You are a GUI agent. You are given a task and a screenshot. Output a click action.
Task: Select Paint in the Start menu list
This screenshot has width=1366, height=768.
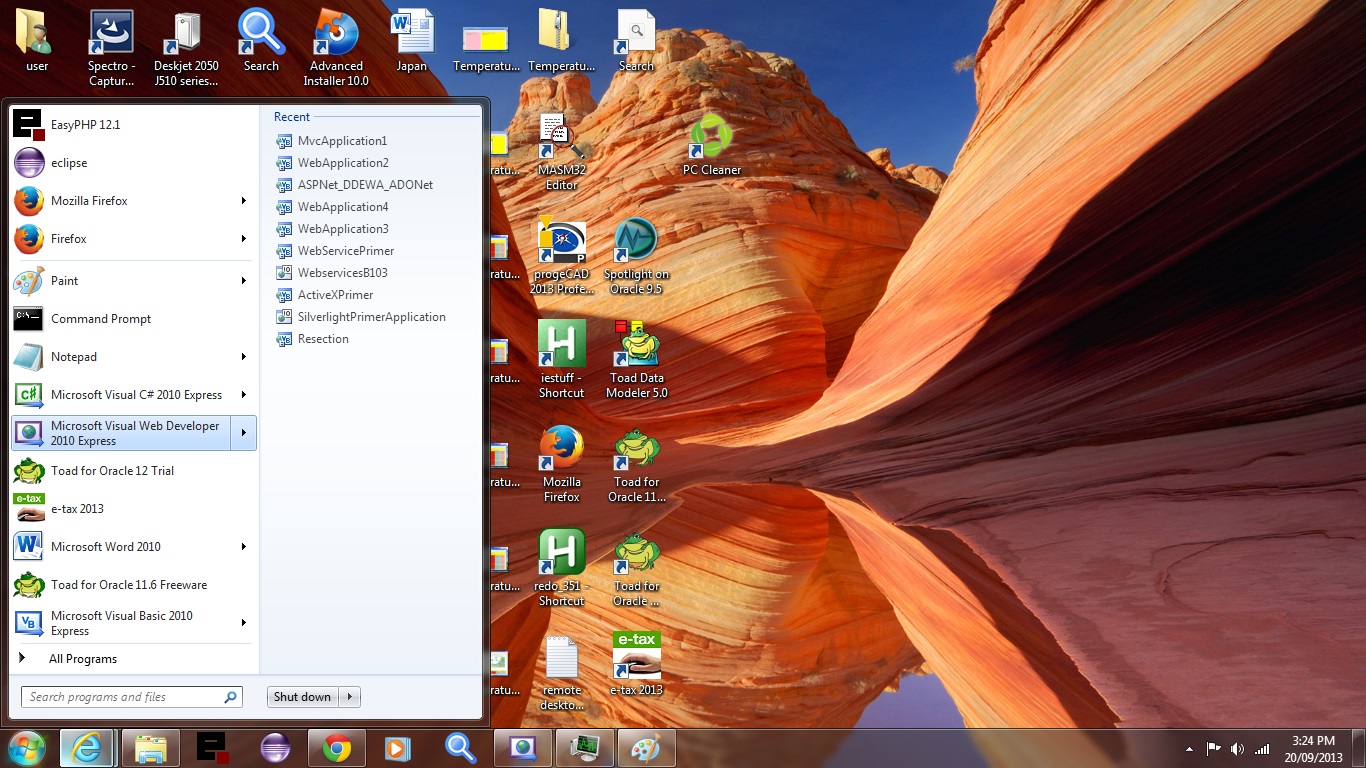click(121, 280)
